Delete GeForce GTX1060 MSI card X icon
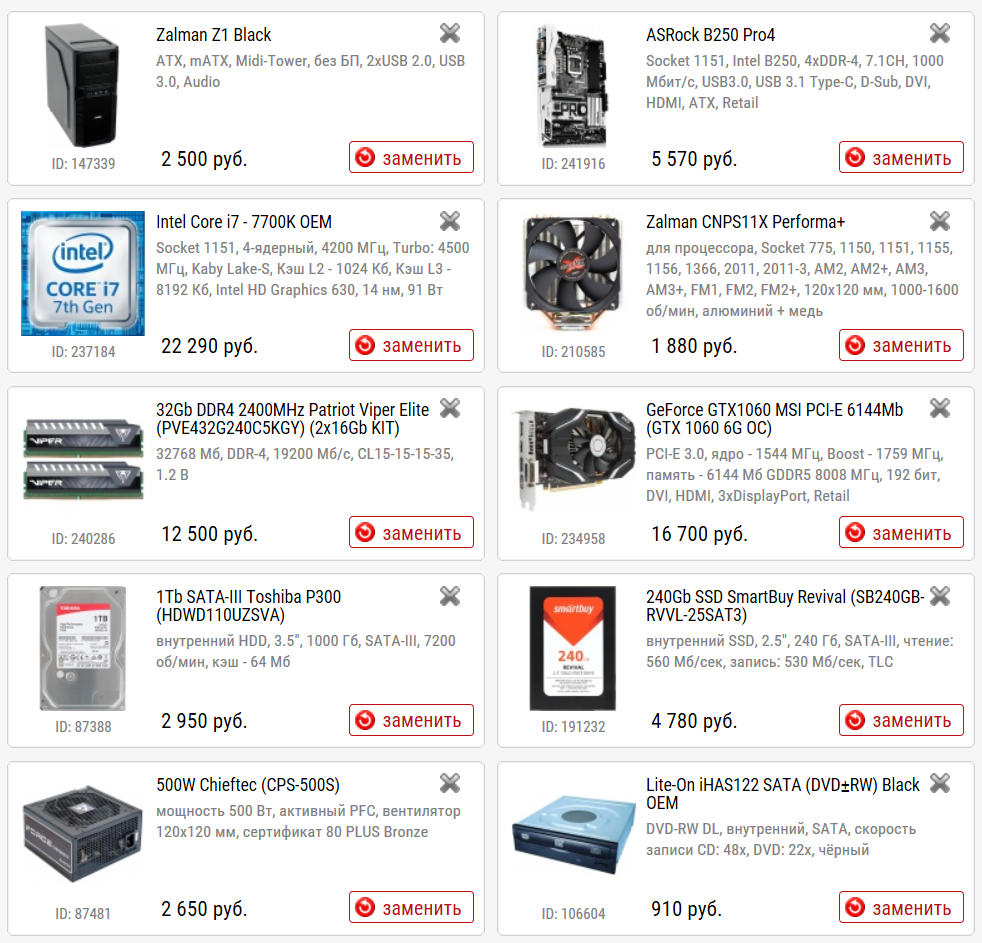 (939, 408)
